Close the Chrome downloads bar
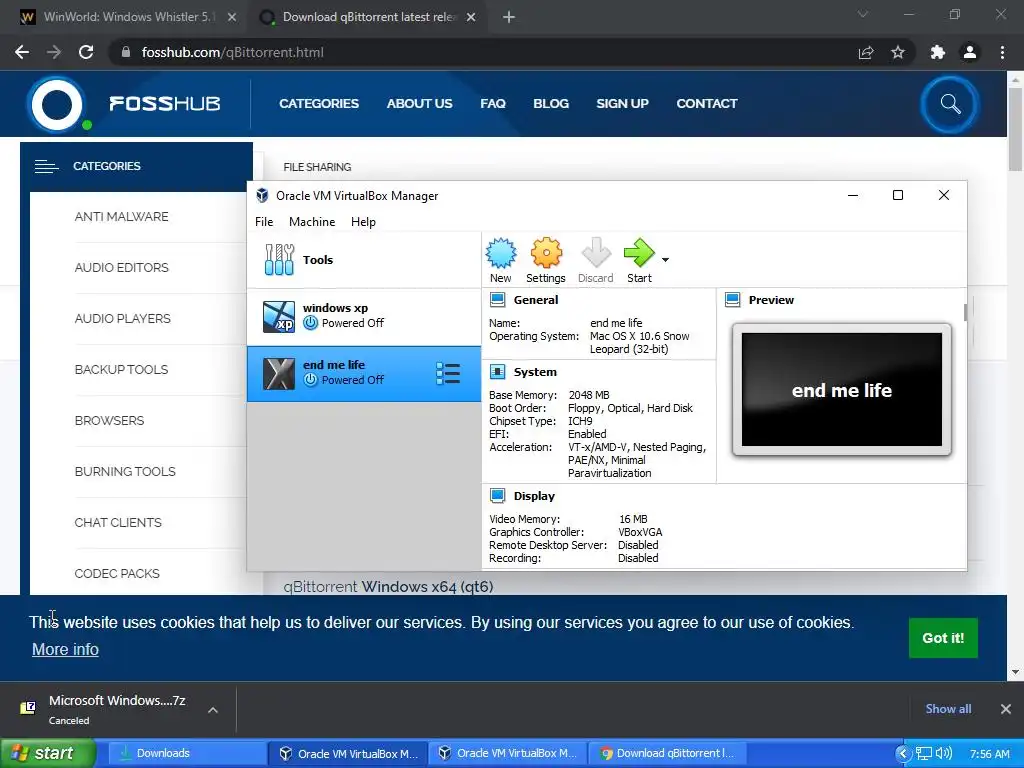This screenshot has width=1024, height=768. click(1006, 709)
